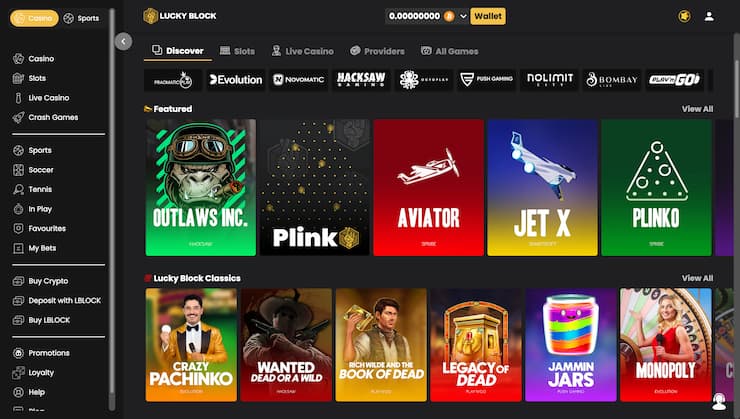This screenshot has height=419, width=740.
Task: Open the Live Casino tab
Action: tap(303, 51)
